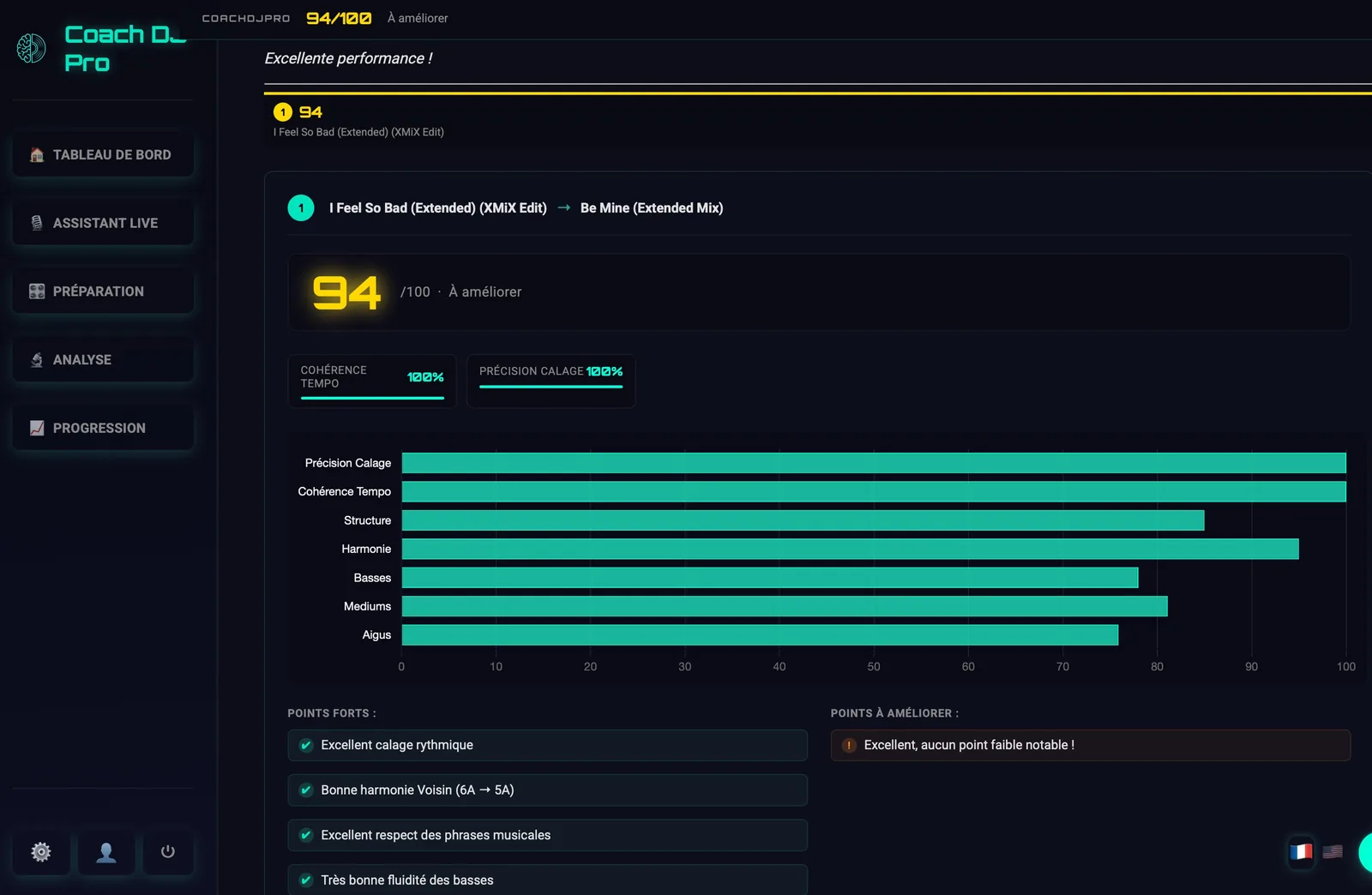Click the Cohérence Tempo 100% card
Screen dimensions: 1372x895
[x=372, y=381]
